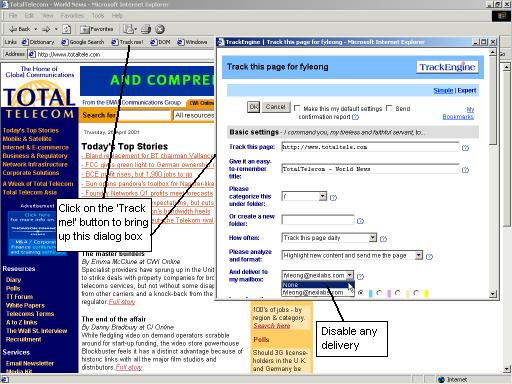The image size is (512, 384).
Task: Open the Dictionary link bar shortcut
Action: click(x=38, y=42)
